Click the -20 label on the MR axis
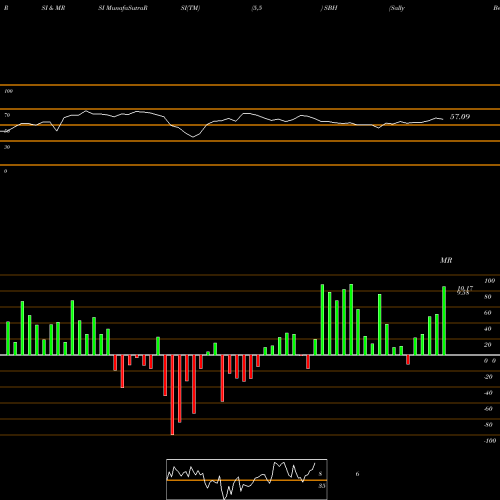This screenshot has height=500, width=500. [488, 377]
